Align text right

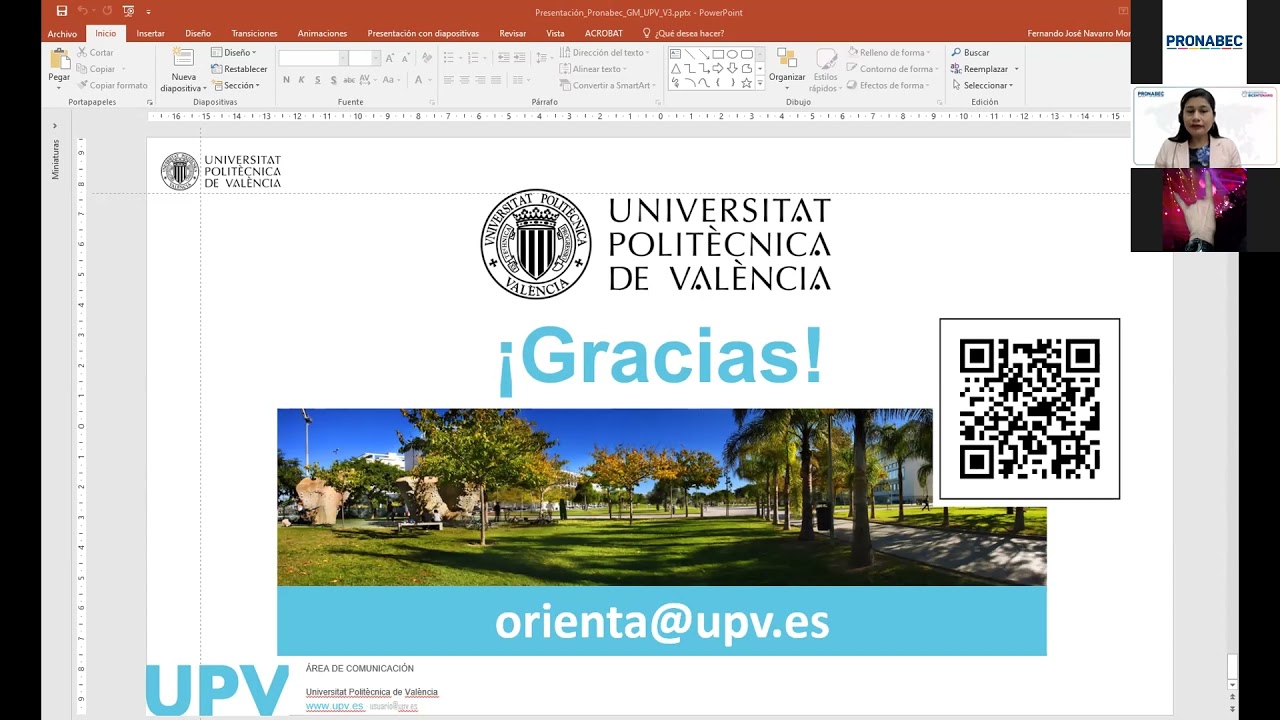coord(480,80)
